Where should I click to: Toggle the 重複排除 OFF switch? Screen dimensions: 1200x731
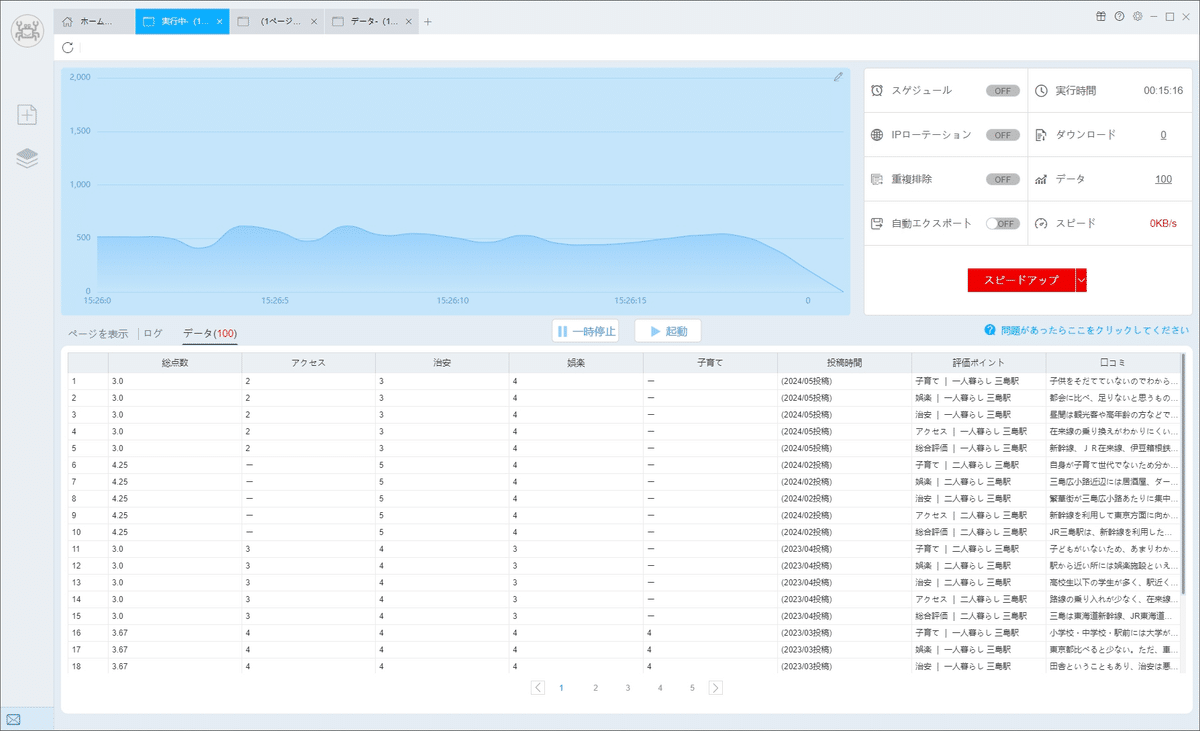coord(1003,179)
